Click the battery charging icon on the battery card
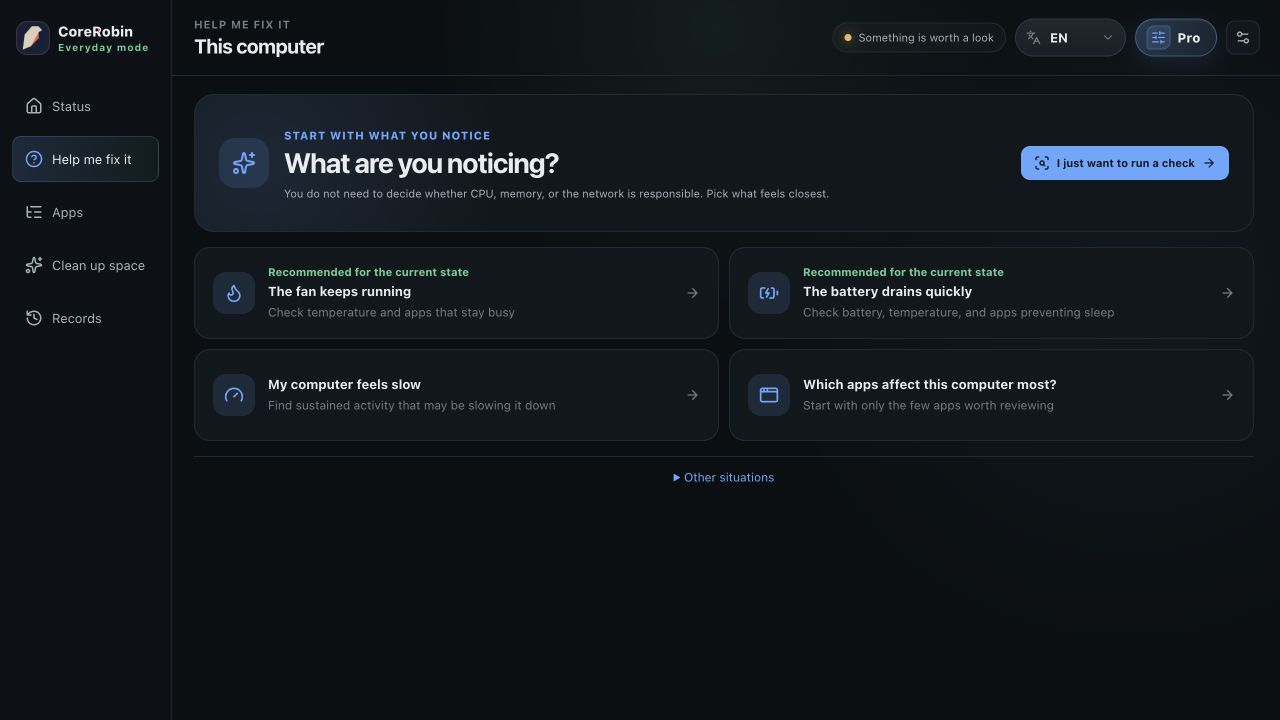The height and width of the screenshot is (720, 1280). click(769, 293)
